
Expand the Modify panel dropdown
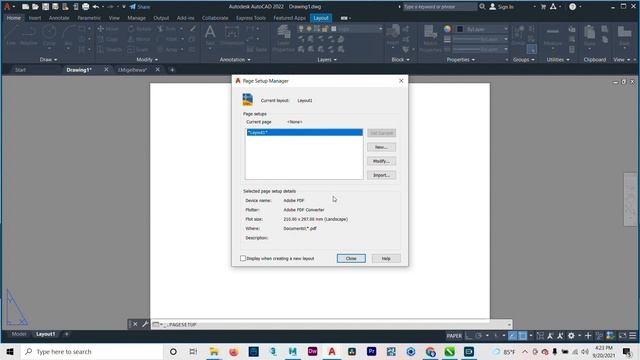click(147, 60)
